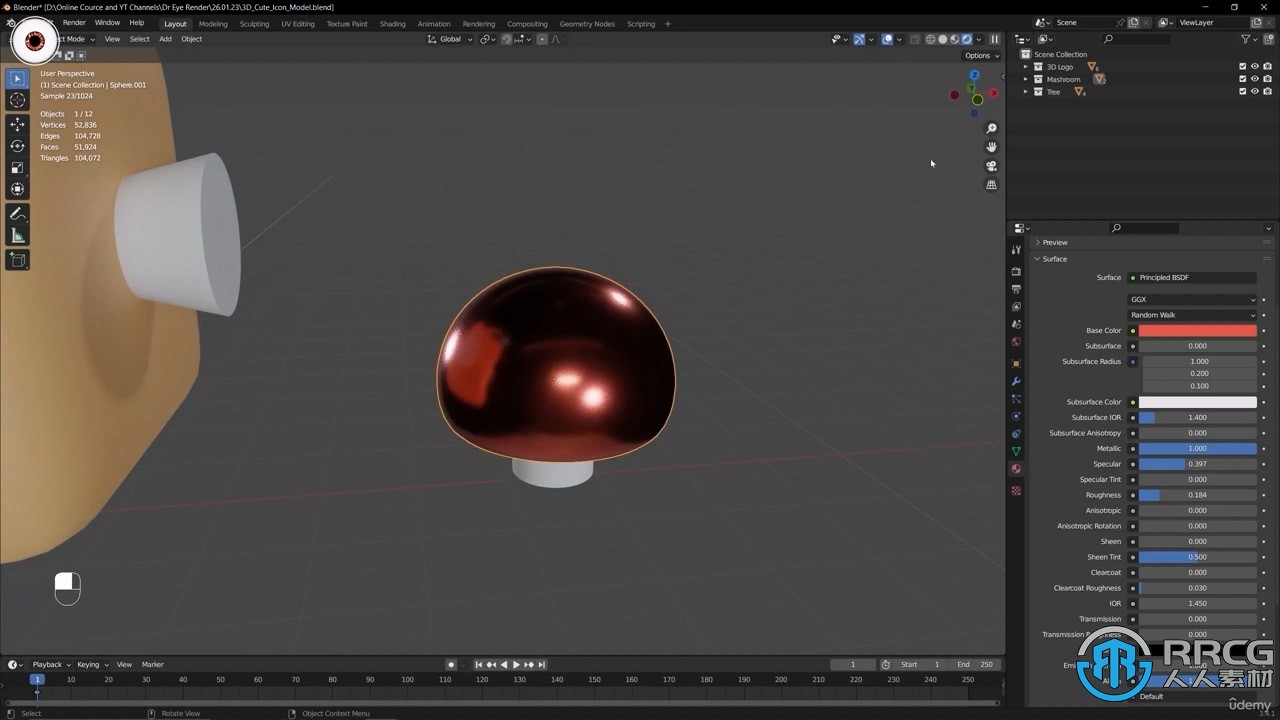Select the Measure tool
1280x720 pixels.
coord(17,236)
